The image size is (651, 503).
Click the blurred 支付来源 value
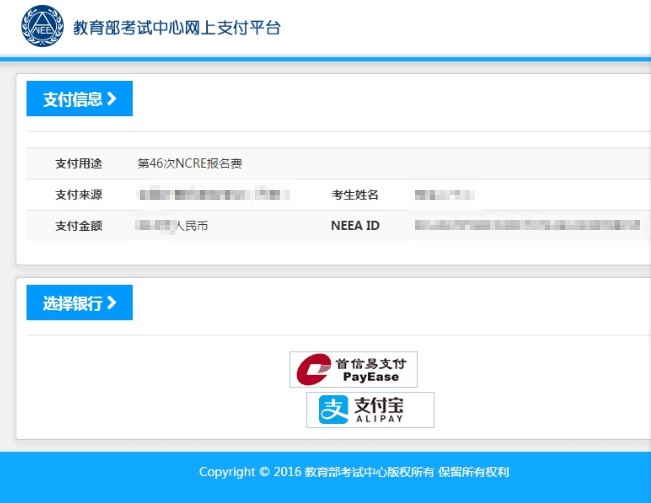click(213, 194)
